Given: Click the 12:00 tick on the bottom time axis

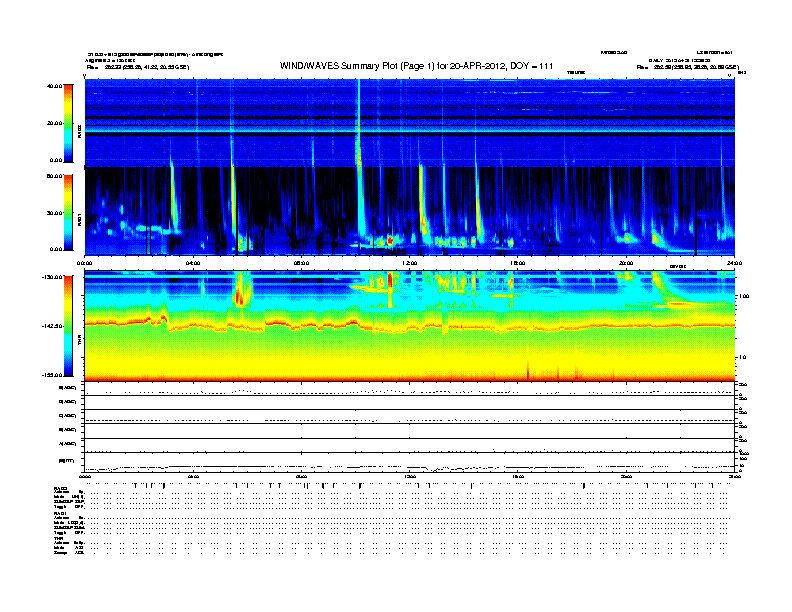Looking at the screenshot, I should 410,476.
